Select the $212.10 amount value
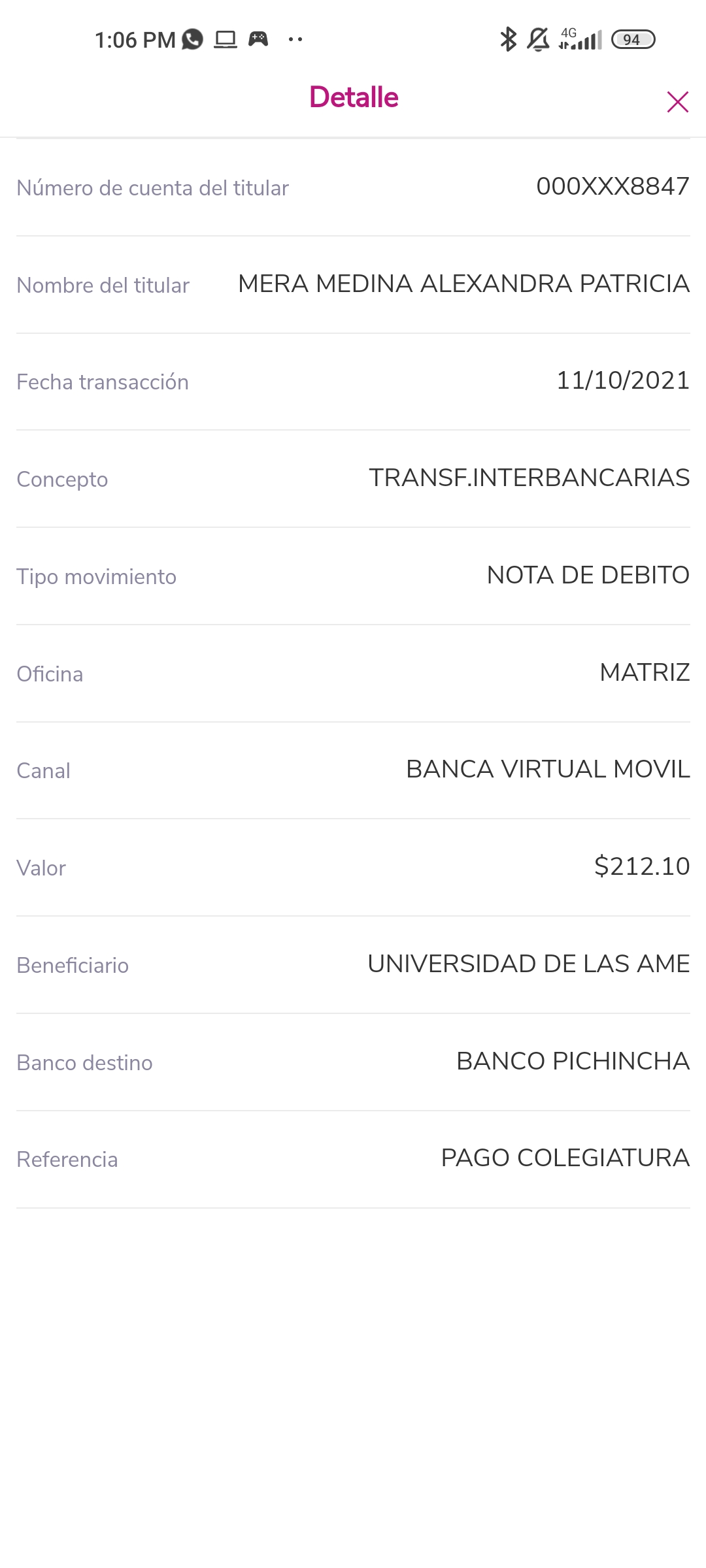This screenshot has height=1568, width=706. point(641,866)
